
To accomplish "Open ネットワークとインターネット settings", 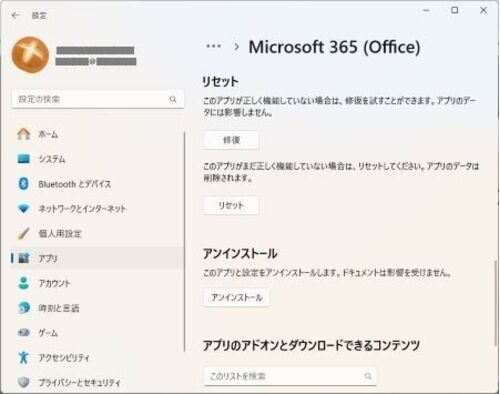I will click(98, 209).
